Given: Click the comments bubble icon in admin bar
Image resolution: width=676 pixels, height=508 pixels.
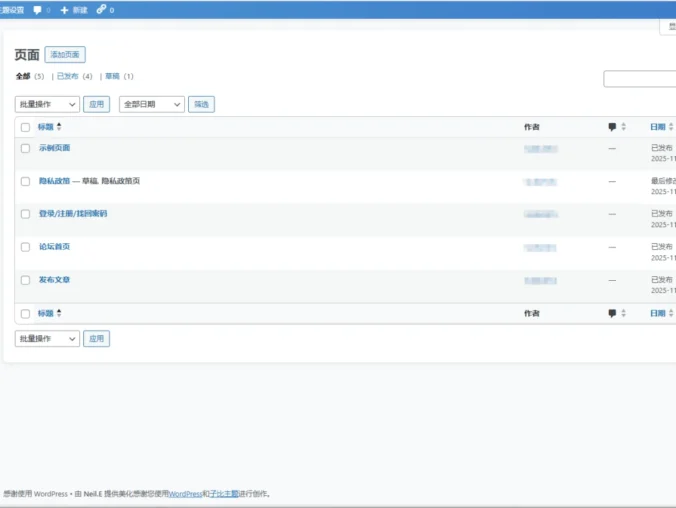Looking at the screenshot, I should coord(38,10).
